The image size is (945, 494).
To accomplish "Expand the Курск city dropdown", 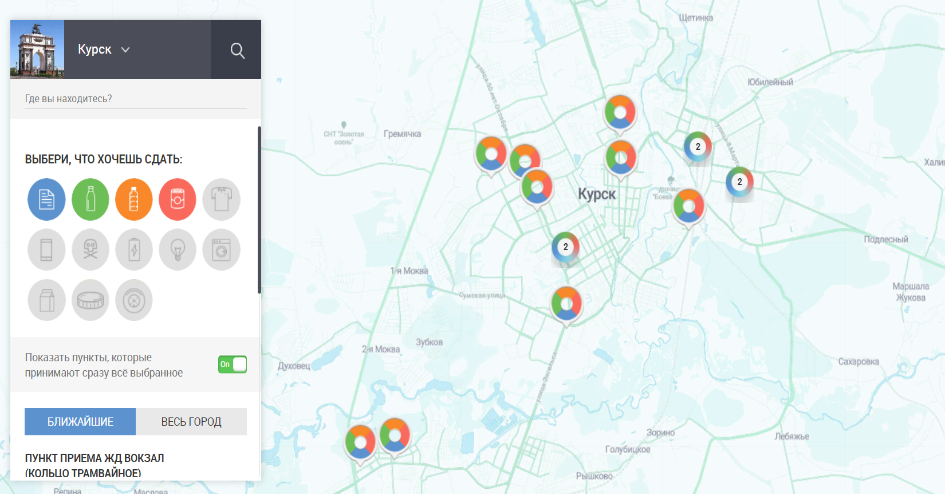I will click(103, 49).
